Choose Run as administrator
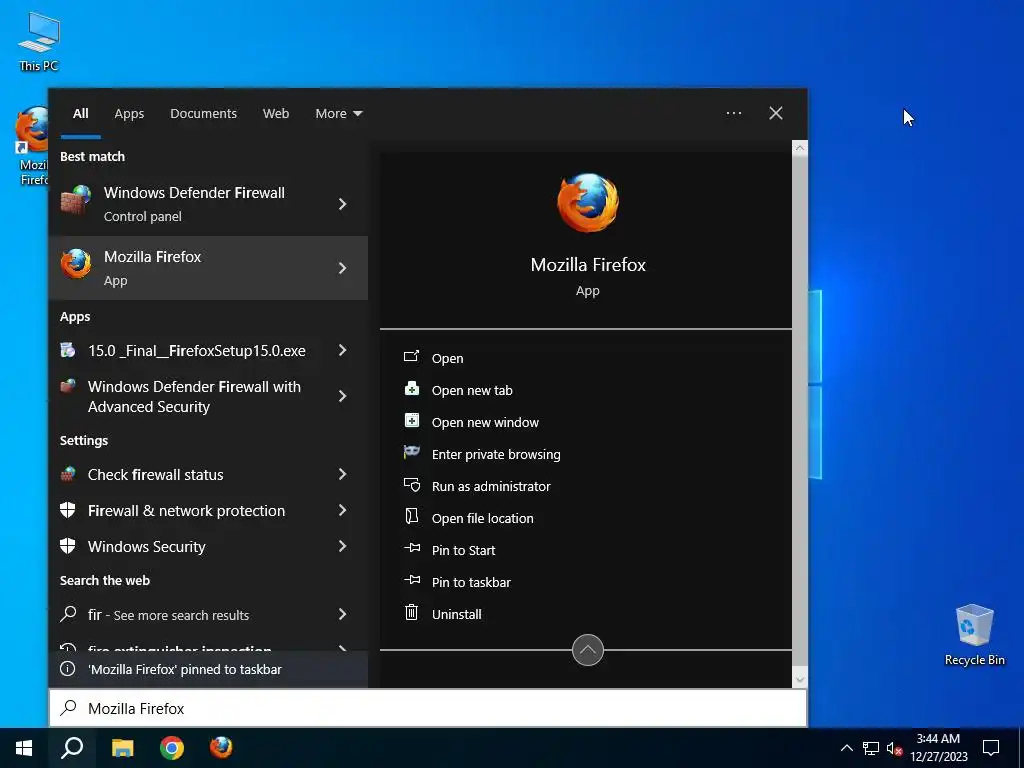The width and height of the screenshot is (1024, 768). pyautogui.click(x=490, y=486)
